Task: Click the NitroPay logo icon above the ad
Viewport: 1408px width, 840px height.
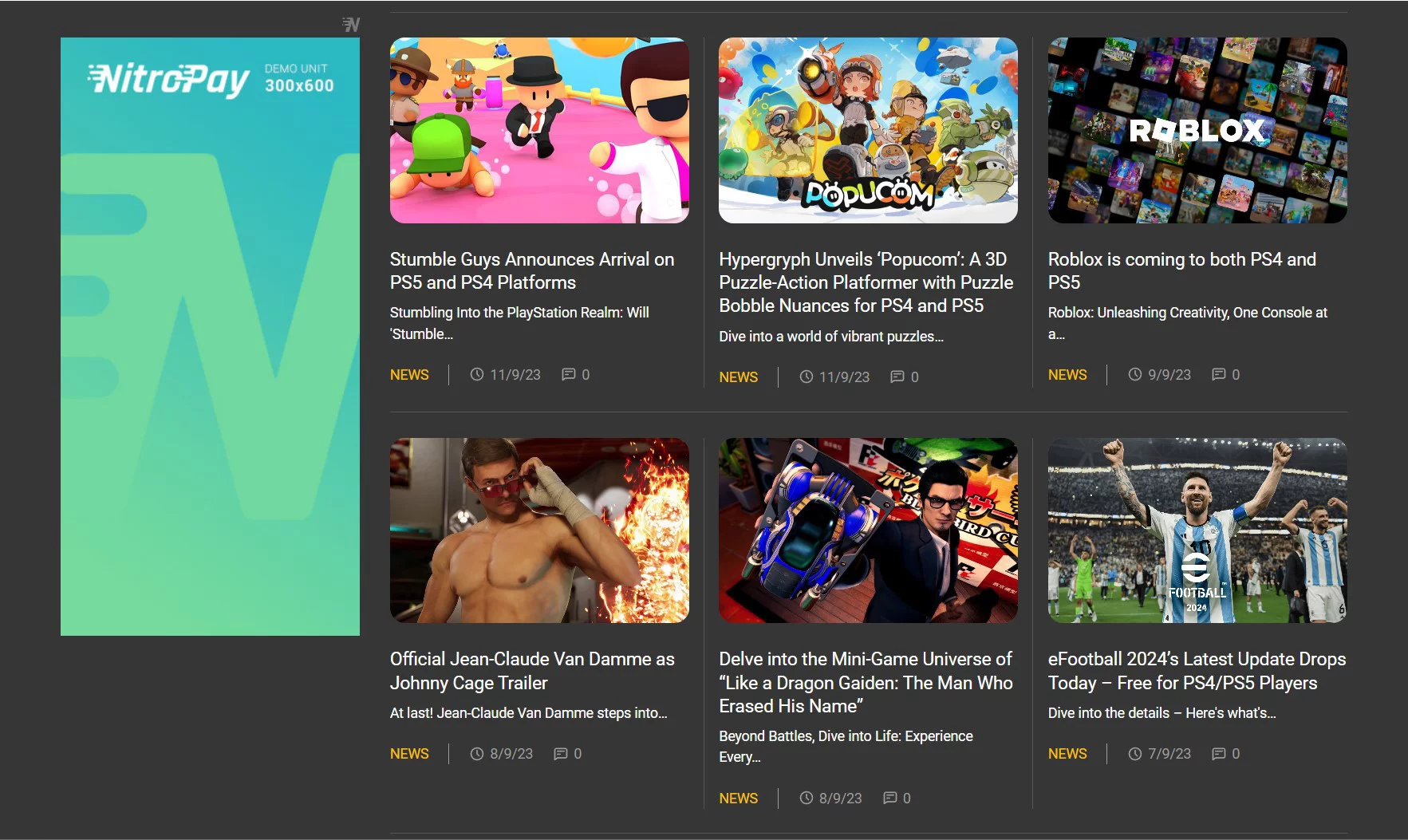Action: 351,25
